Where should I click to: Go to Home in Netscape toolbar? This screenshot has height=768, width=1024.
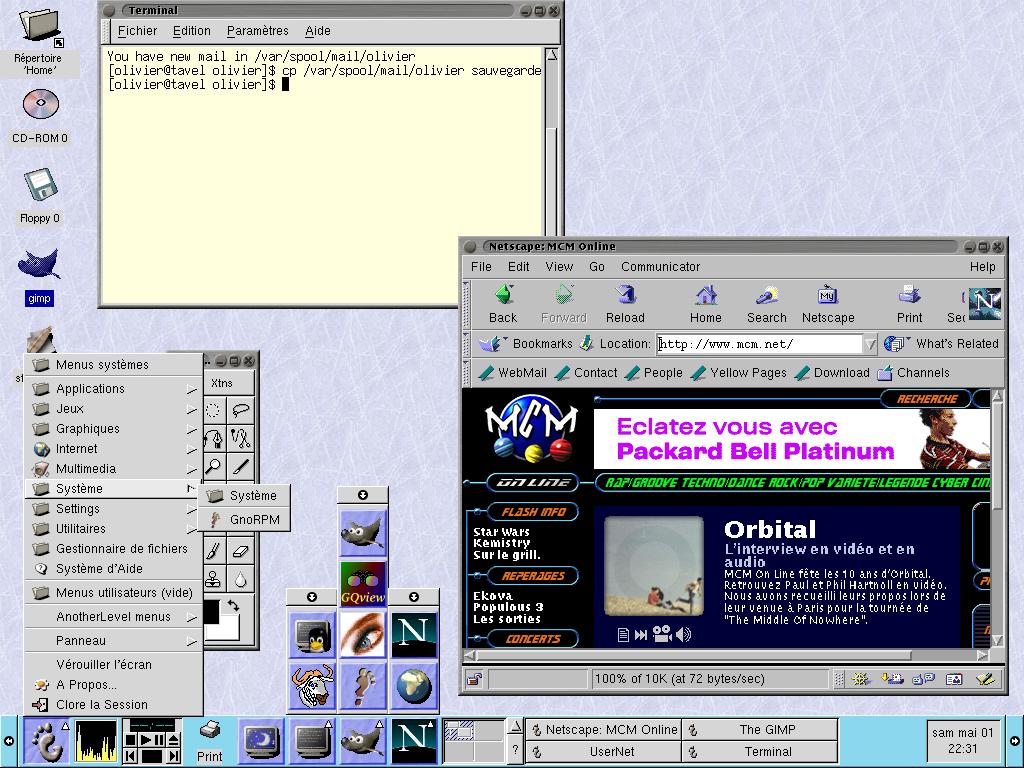tap(706, 304)
